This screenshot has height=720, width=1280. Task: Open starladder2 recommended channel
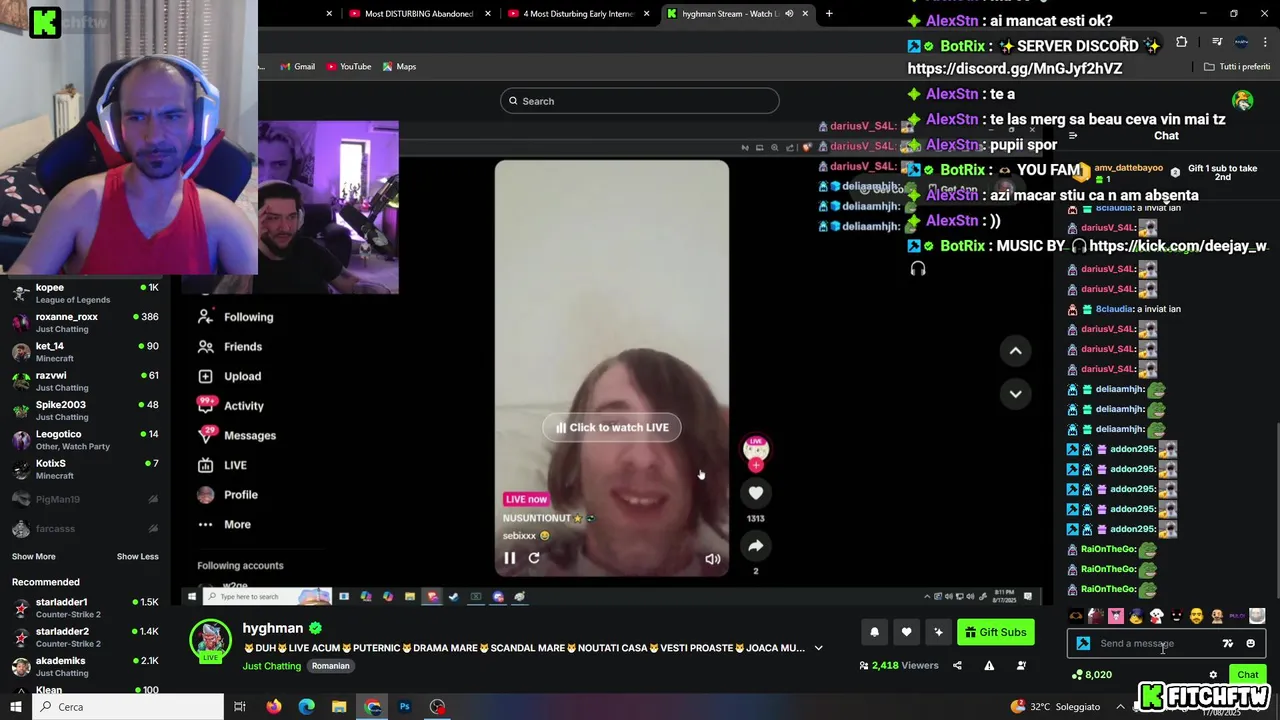85,638
